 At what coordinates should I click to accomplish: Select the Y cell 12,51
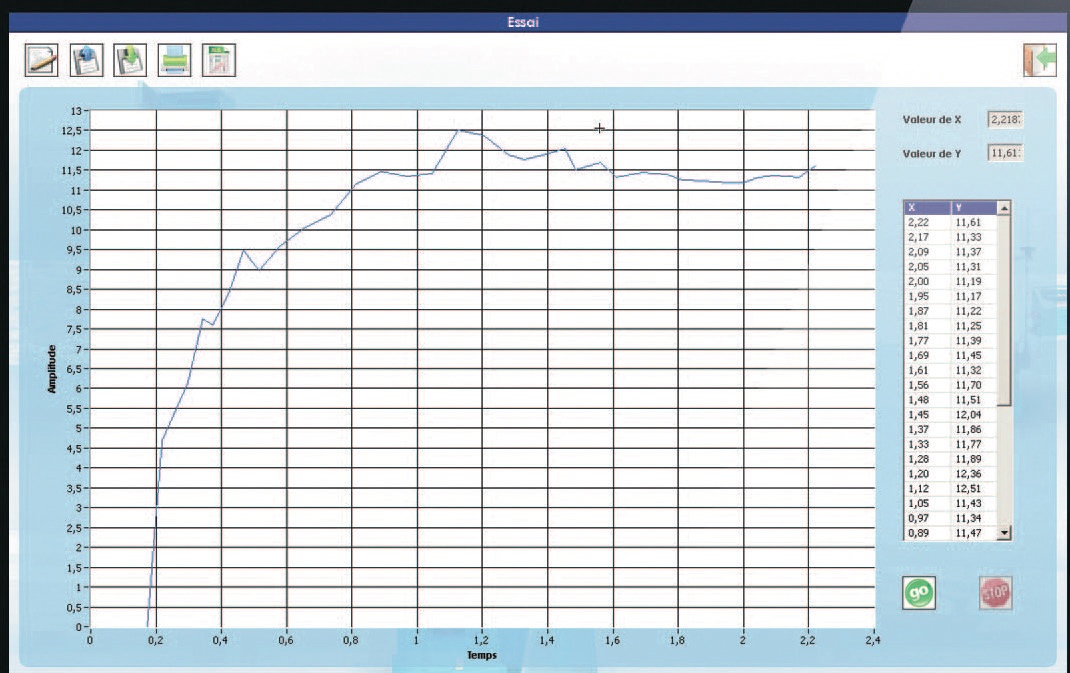coord(974,489)
